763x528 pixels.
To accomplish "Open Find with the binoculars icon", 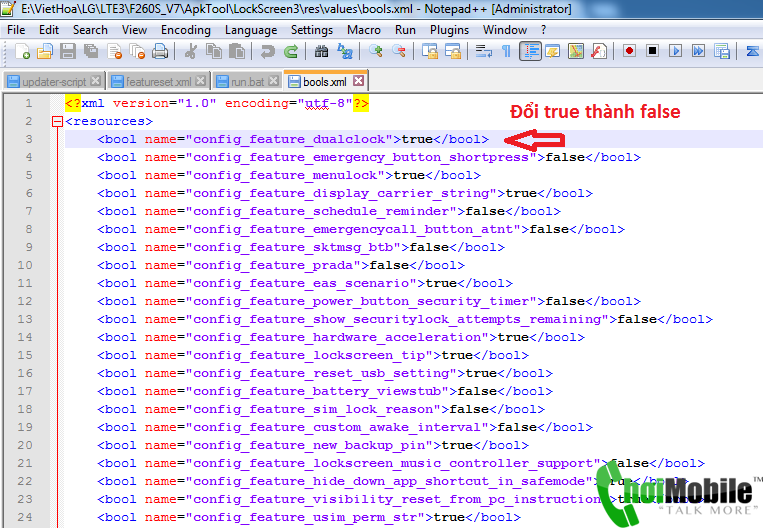I will (321, 51).
